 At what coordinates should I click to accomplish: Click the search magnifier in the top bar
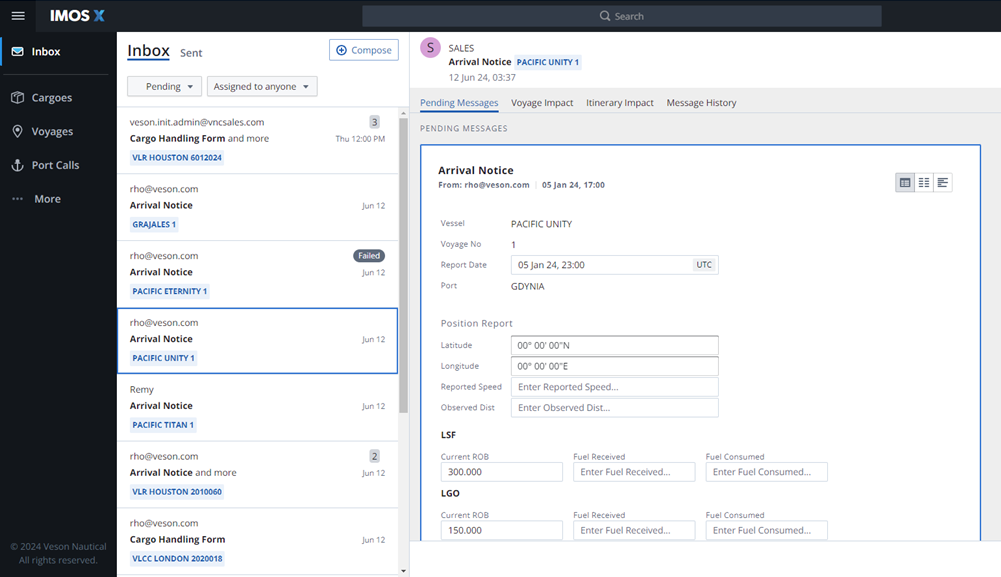coord(603,15)
